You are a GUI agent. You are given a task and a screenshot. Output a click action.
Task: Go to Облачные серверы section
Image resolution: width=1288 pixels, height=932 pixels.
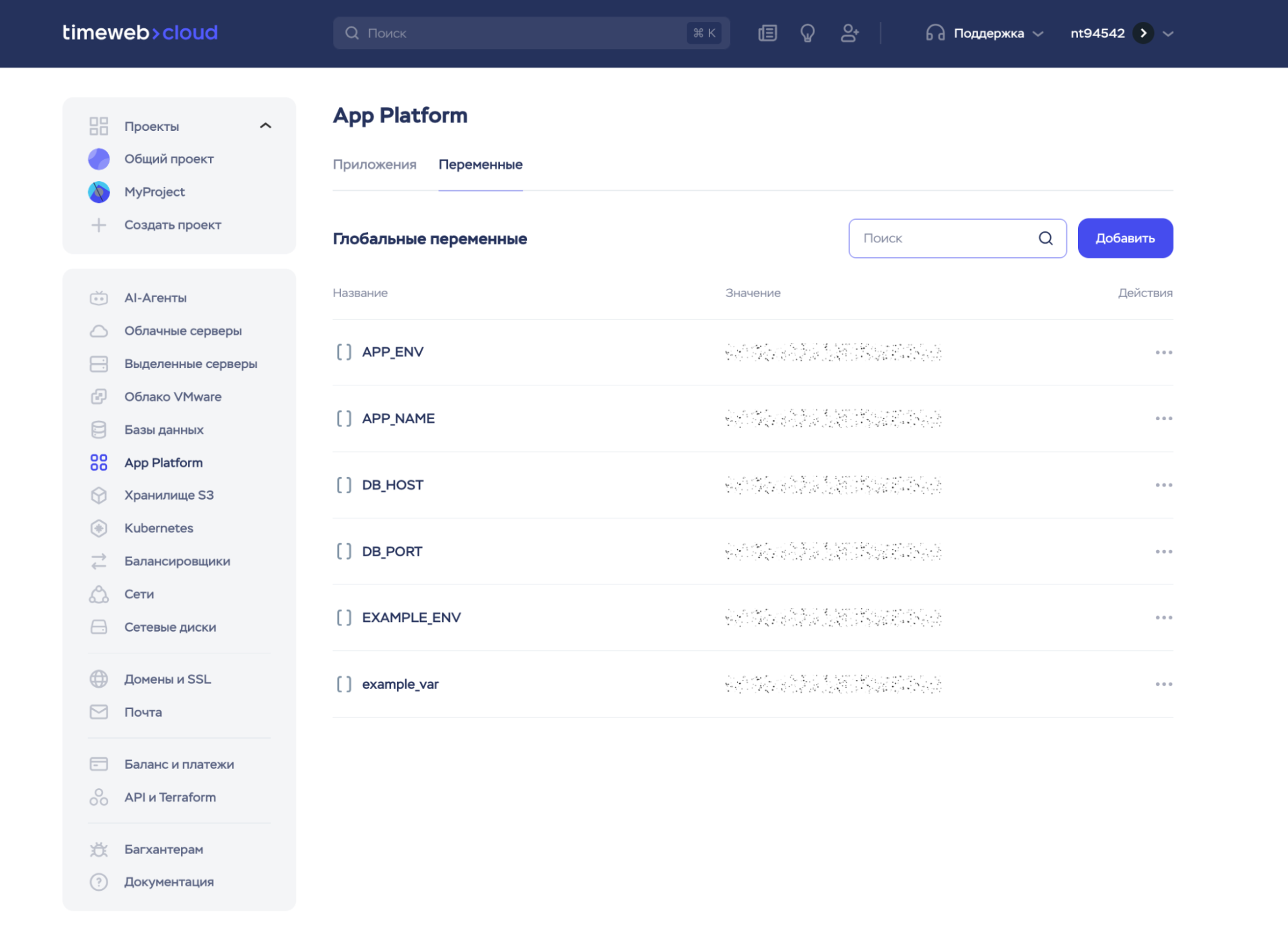pyautogui.click(x=183, y=331)
